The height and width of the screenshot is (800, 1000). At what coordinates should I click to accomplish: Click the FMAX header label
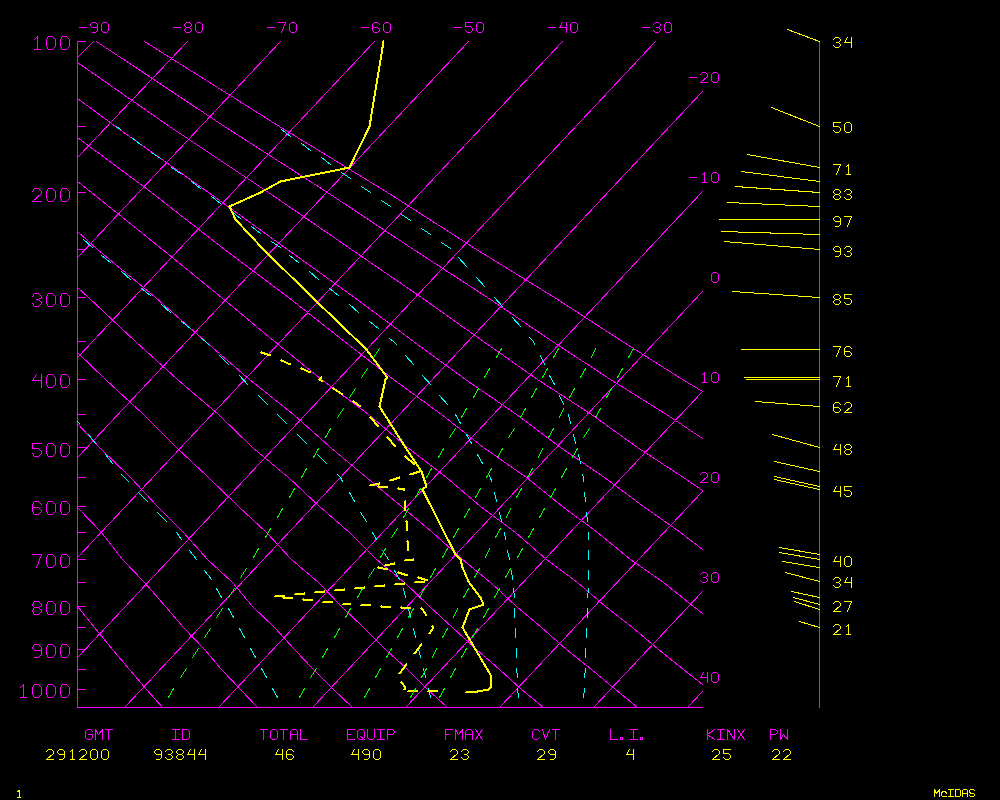tap(463, 735)
